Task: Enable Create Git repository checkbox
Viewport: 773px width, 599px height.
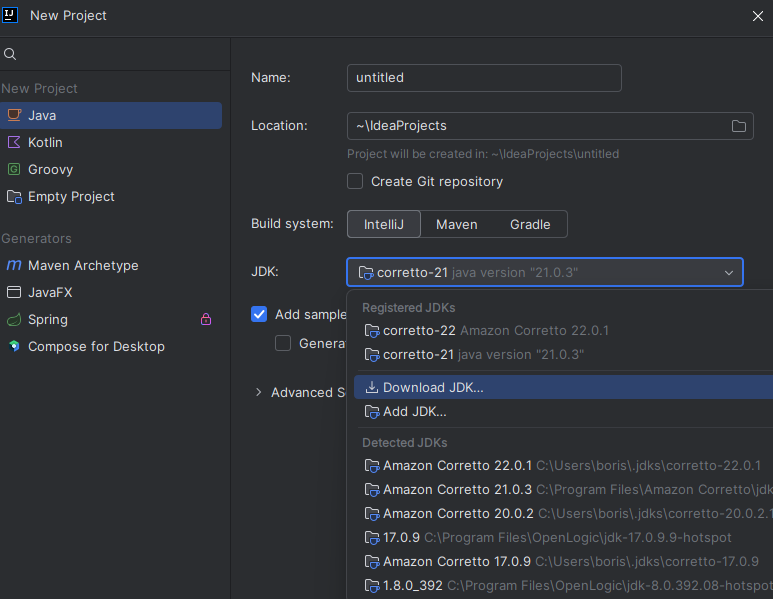Action: coord(355,181)
